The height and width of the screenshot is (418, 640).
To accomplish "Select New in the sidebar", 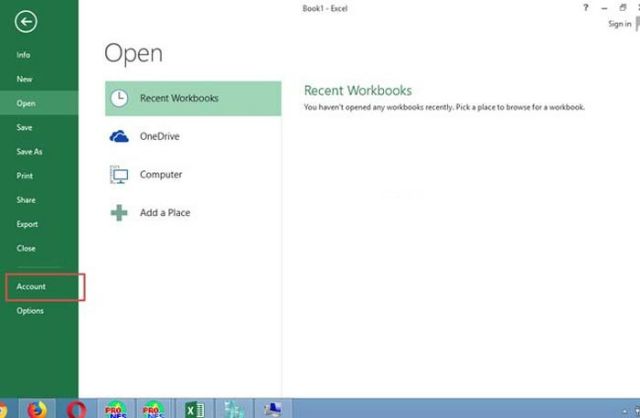I will [24, 79].
